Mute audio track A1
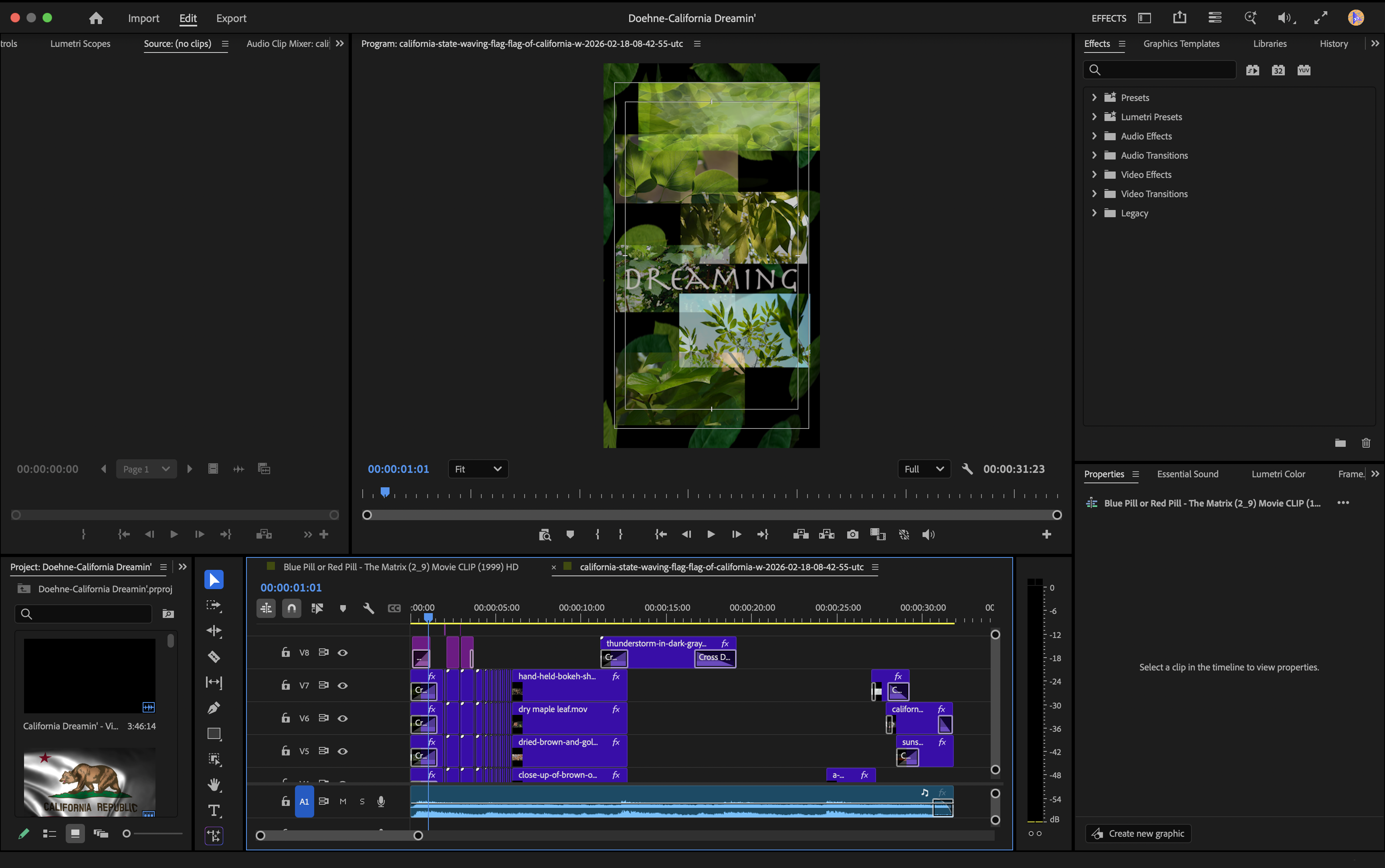Screen dimensions: 1385x868 (x=343, y=801)
